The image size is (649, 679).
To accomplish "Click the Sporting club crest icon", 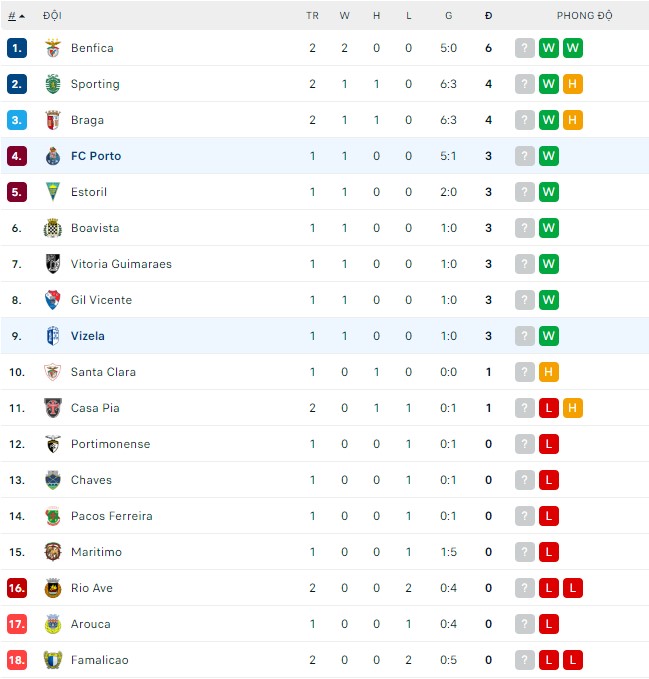I will tap(53, 84).
